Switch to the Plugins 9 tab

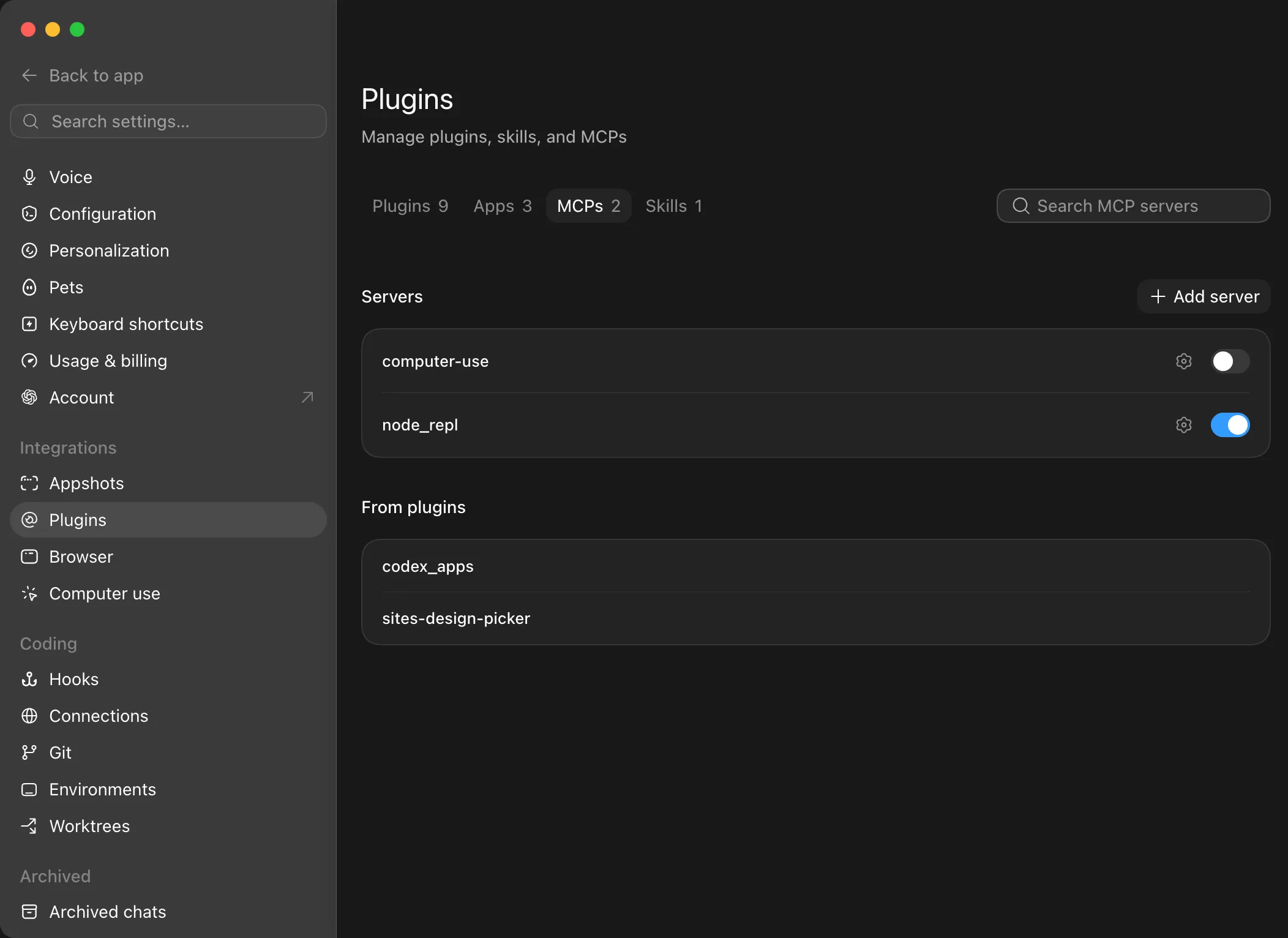coord(410,206)
